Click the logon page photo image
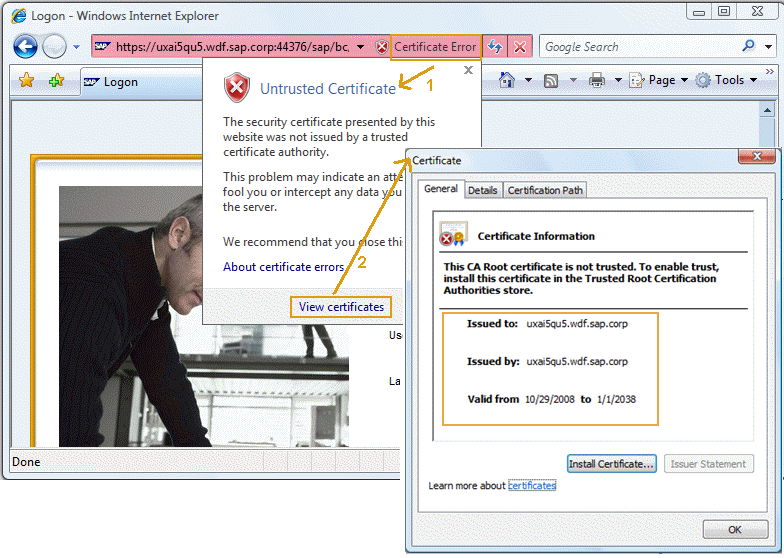The height and width of the screenshot is (558, 784). pyautogui.click(x=204, y=316)
